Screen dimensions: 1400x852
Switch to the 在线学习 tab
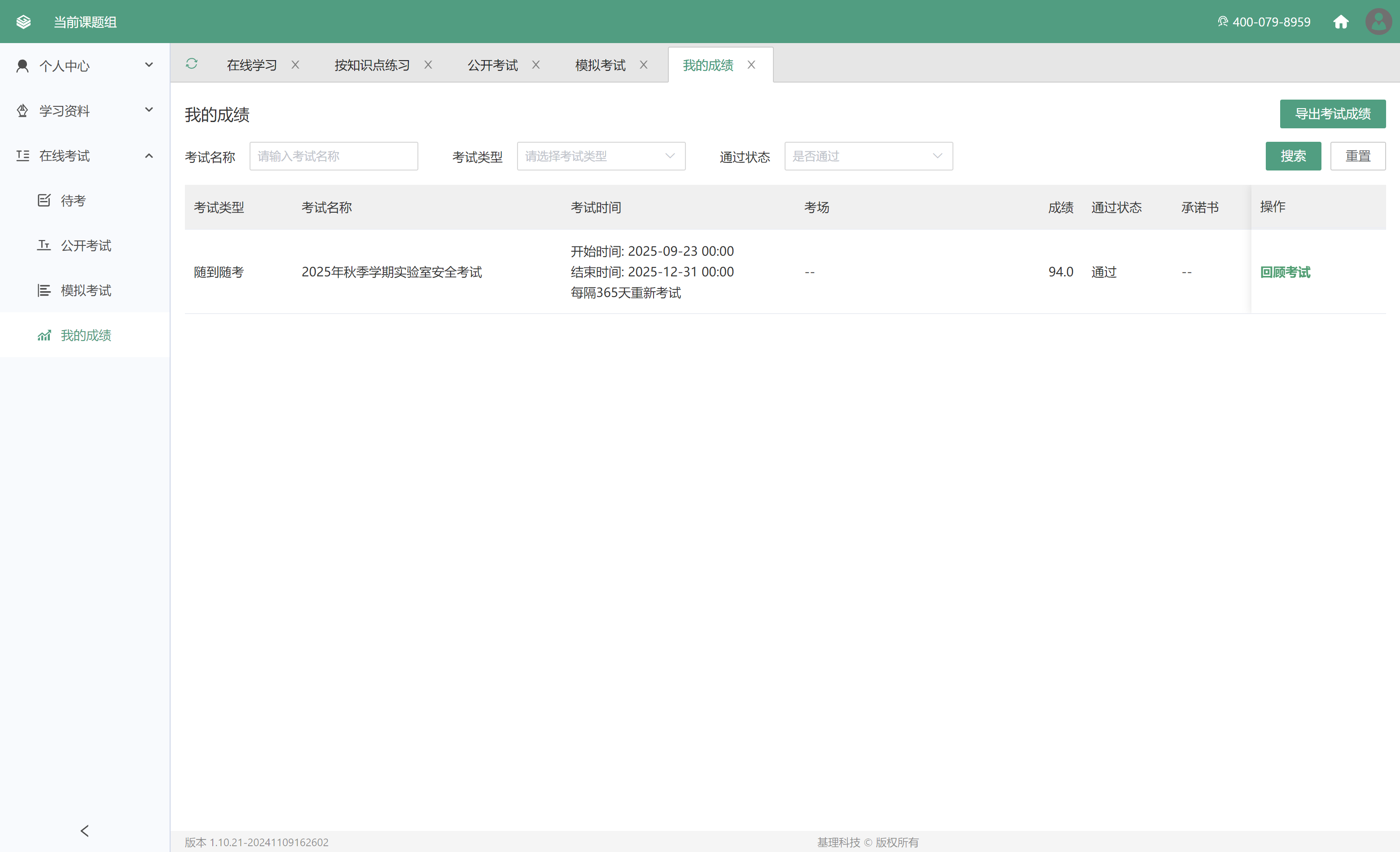[x=252, y=66]
